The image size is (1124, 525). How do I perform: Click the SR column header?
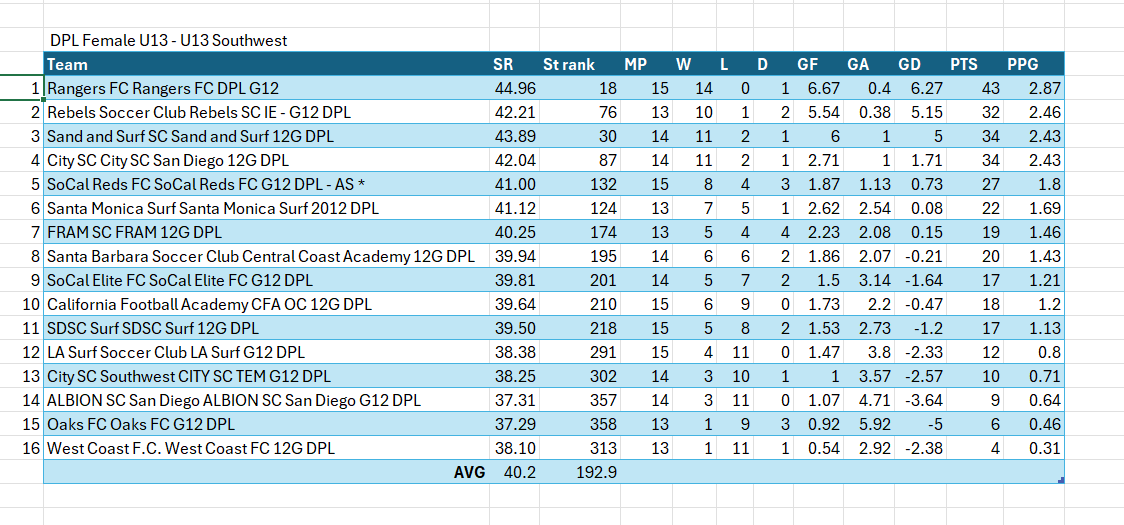(x=502, y=65)
